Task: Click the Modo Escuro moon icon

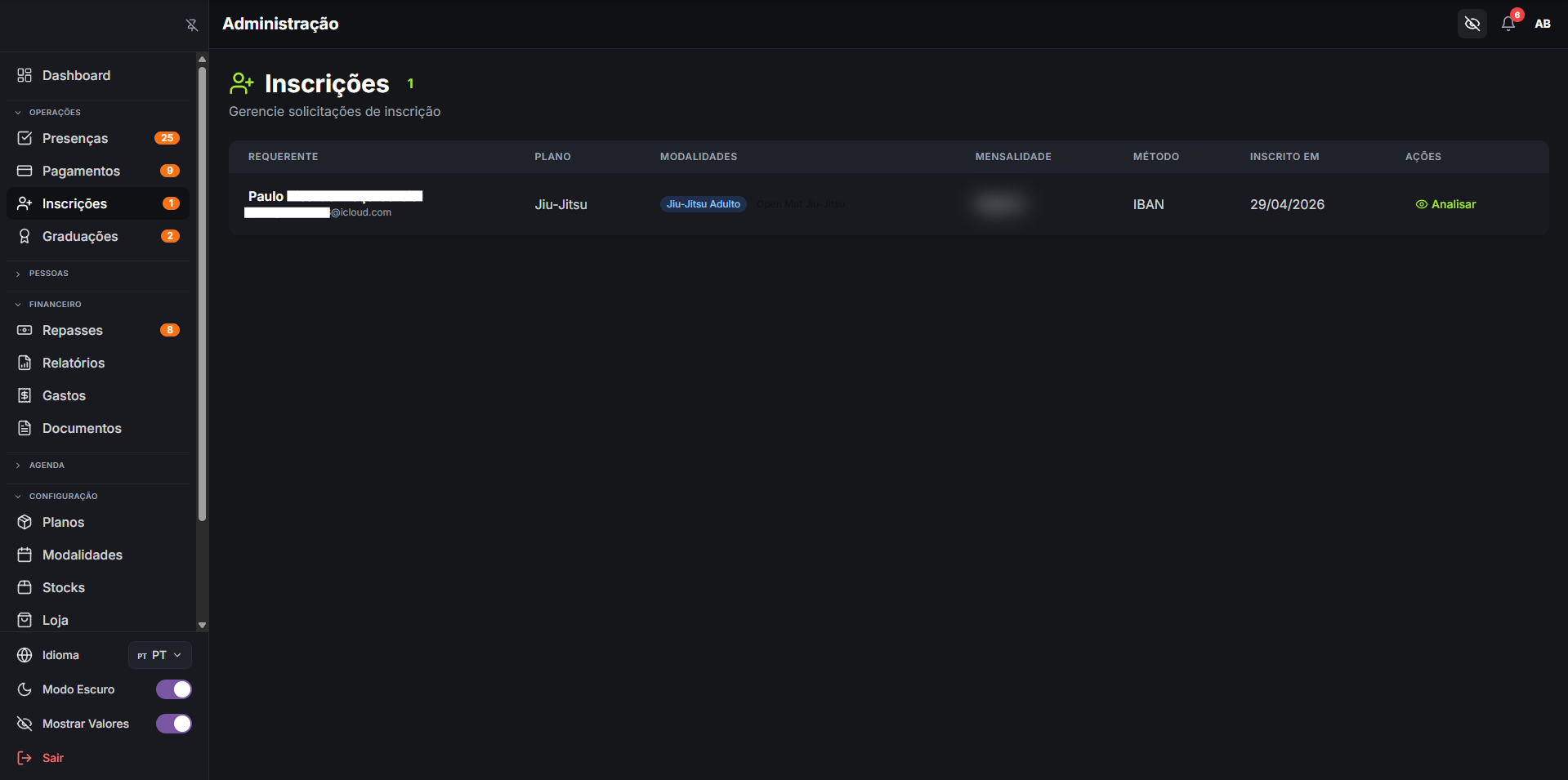Action: [25, 689]
